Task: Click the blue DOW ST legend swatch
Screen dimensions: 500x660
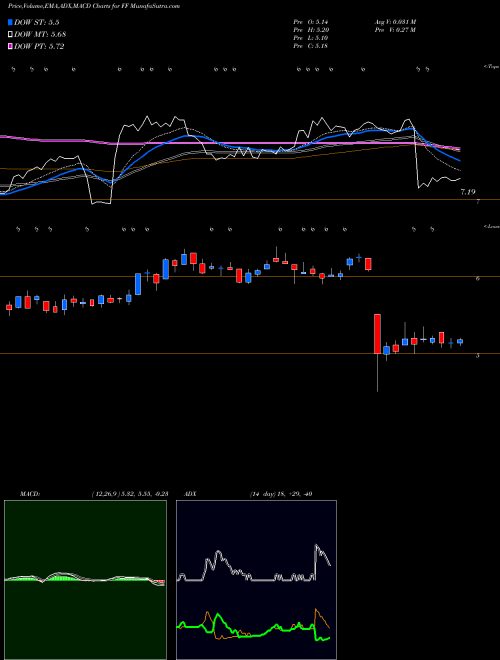Action: click(x=10, y=22)
